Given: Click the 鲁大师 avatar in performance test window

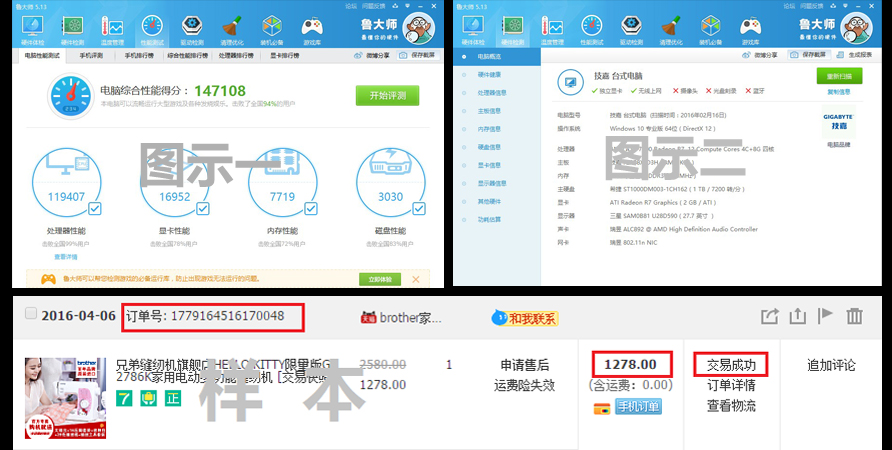Looking at the screenshot, I should 419,28.
